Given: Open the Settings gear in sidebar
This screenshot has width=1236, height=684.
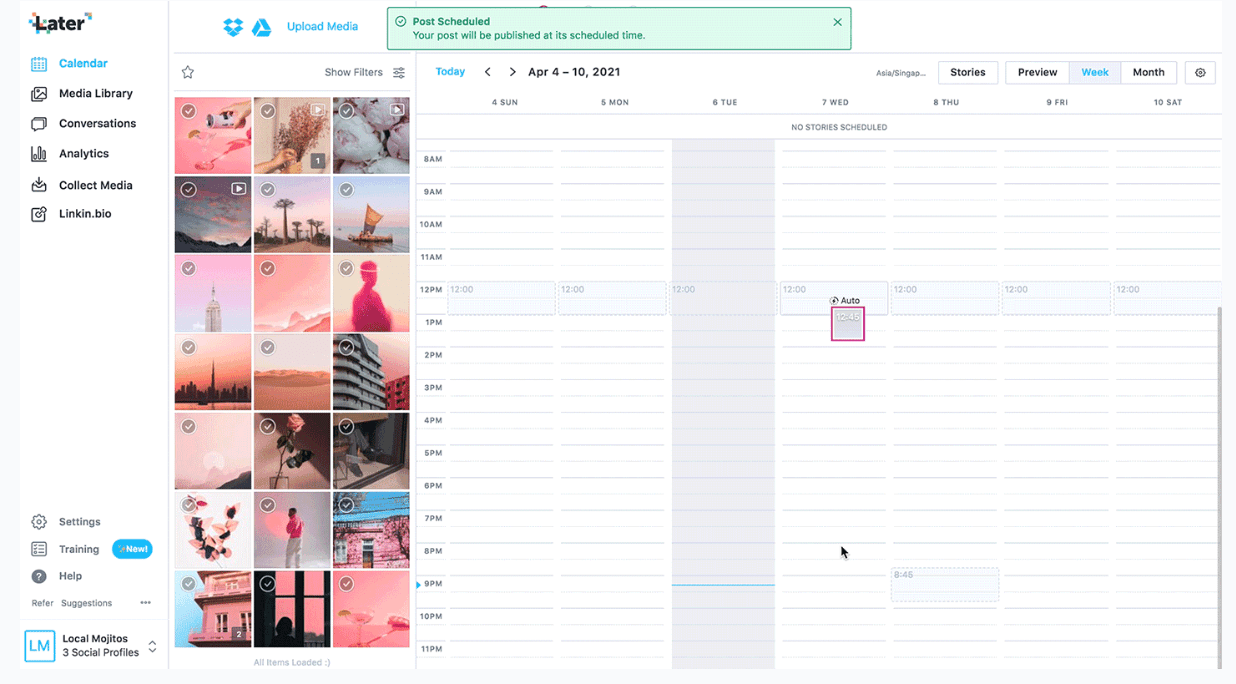Looking at the screenshot, I should [x=39, y=522].
